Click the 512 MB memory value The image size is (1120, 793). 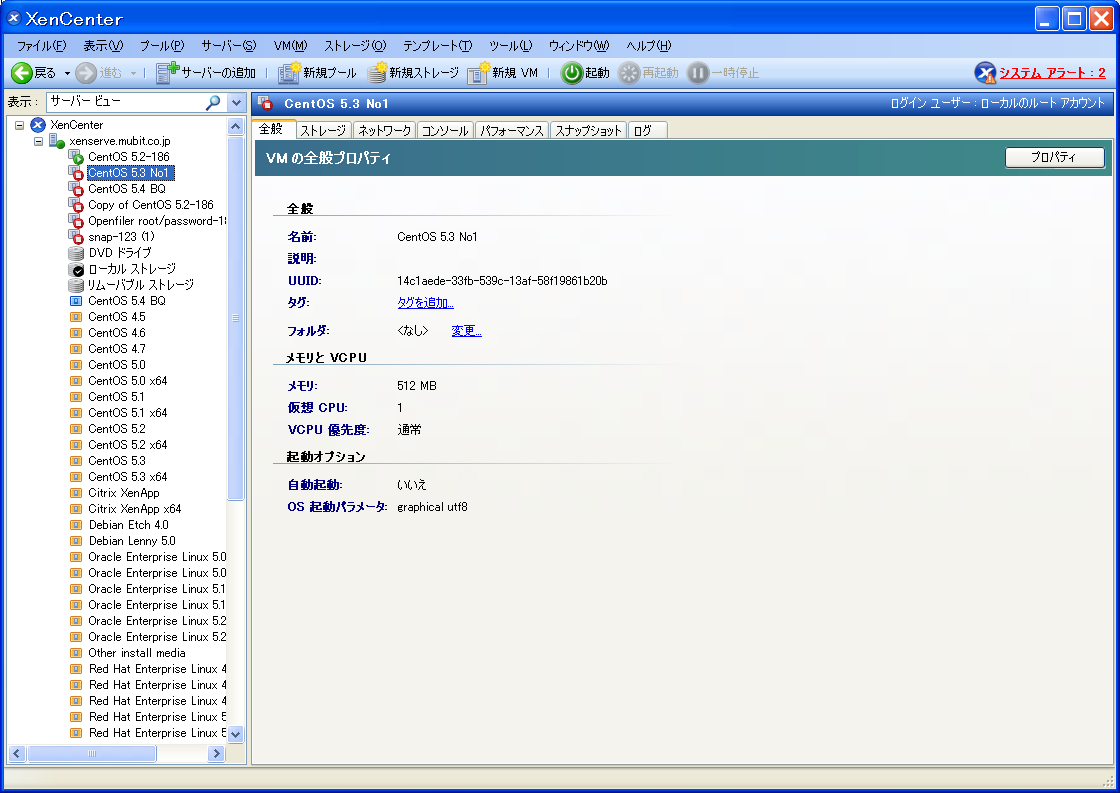[417, 386]
